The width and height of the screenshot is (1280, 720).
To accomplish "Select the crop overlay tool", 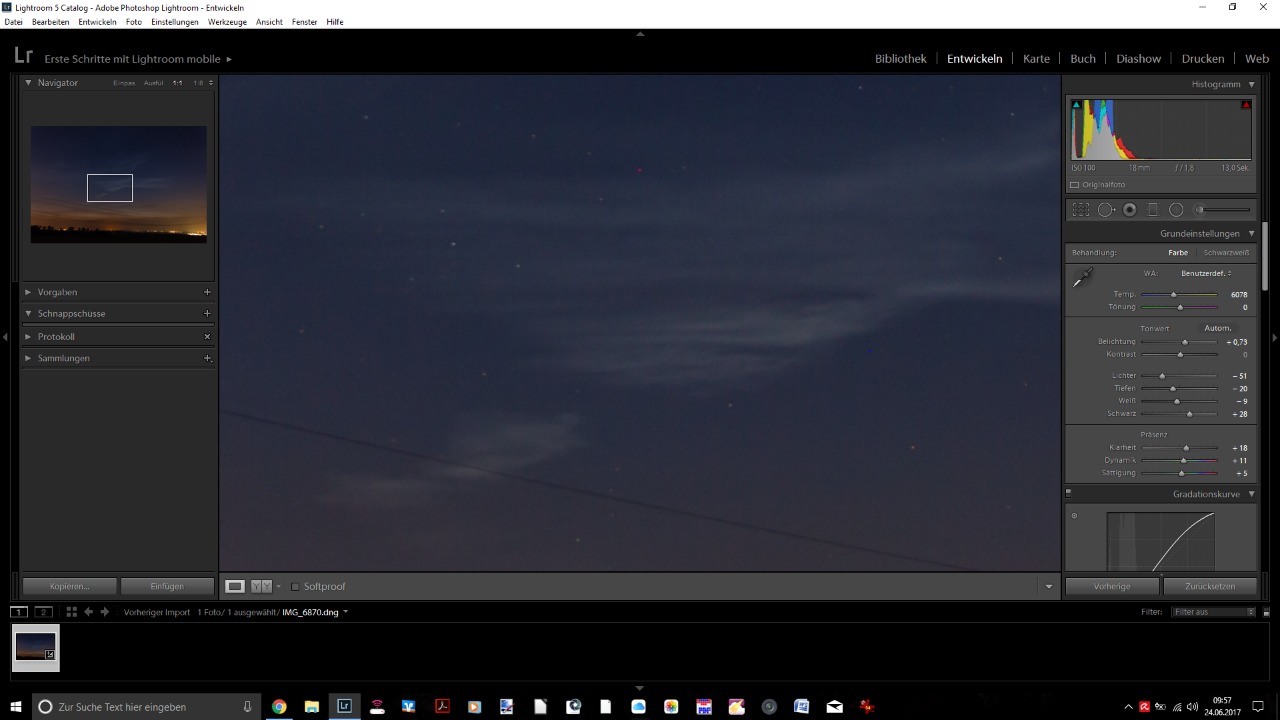I will click(x=1081, y=210).
